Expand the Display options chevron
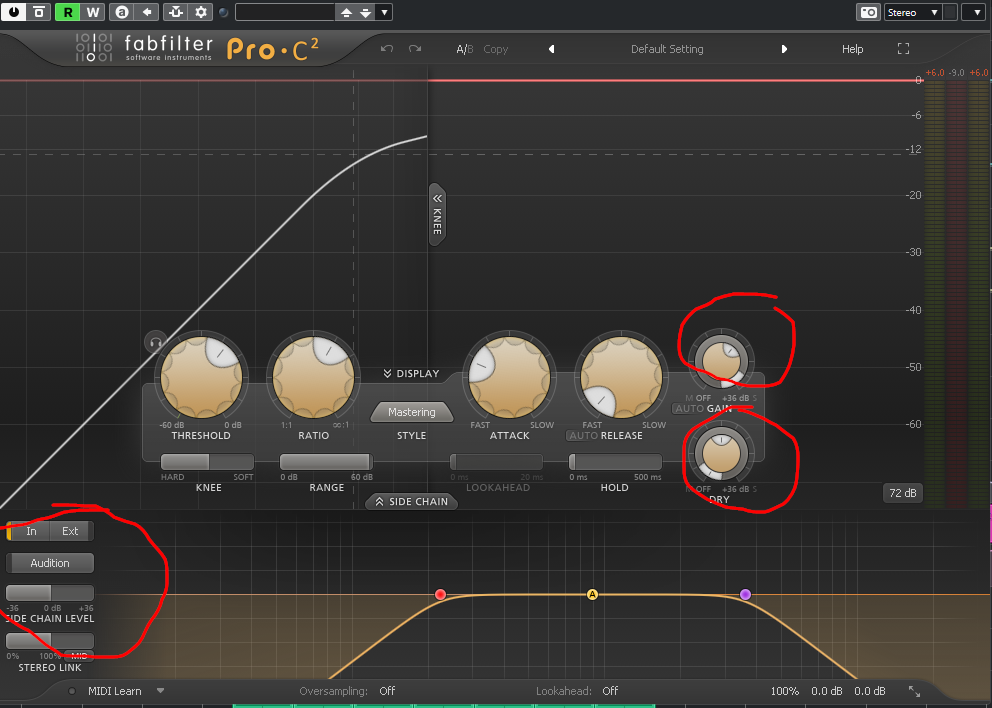This screenshot has height=708, width=992. (x=411, y=374)
